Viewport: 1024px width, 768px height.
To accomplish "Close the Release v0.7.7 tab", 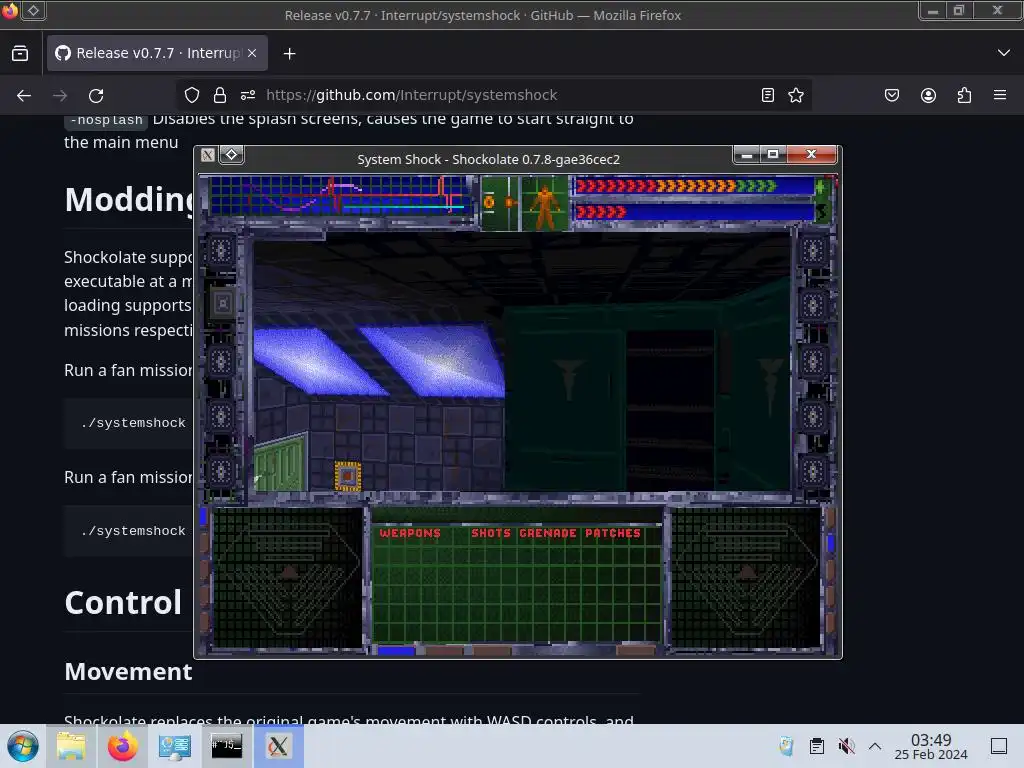I will tap(252, 53).
